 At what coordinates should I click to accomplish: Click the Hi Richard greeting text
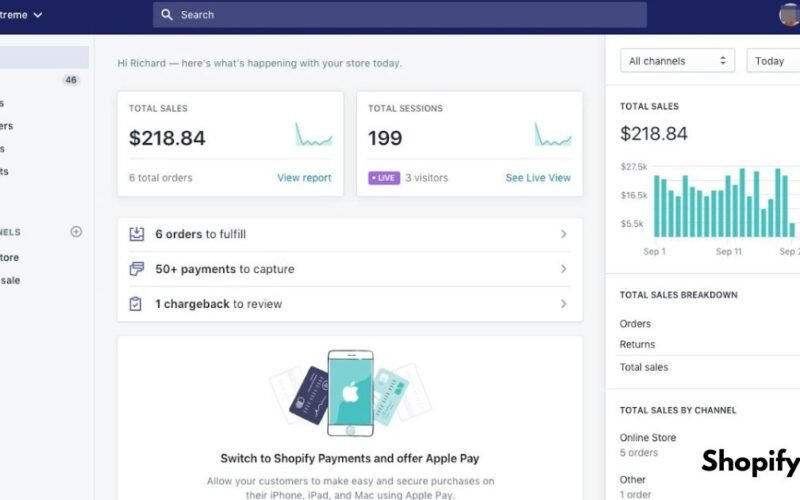point(260,63)
